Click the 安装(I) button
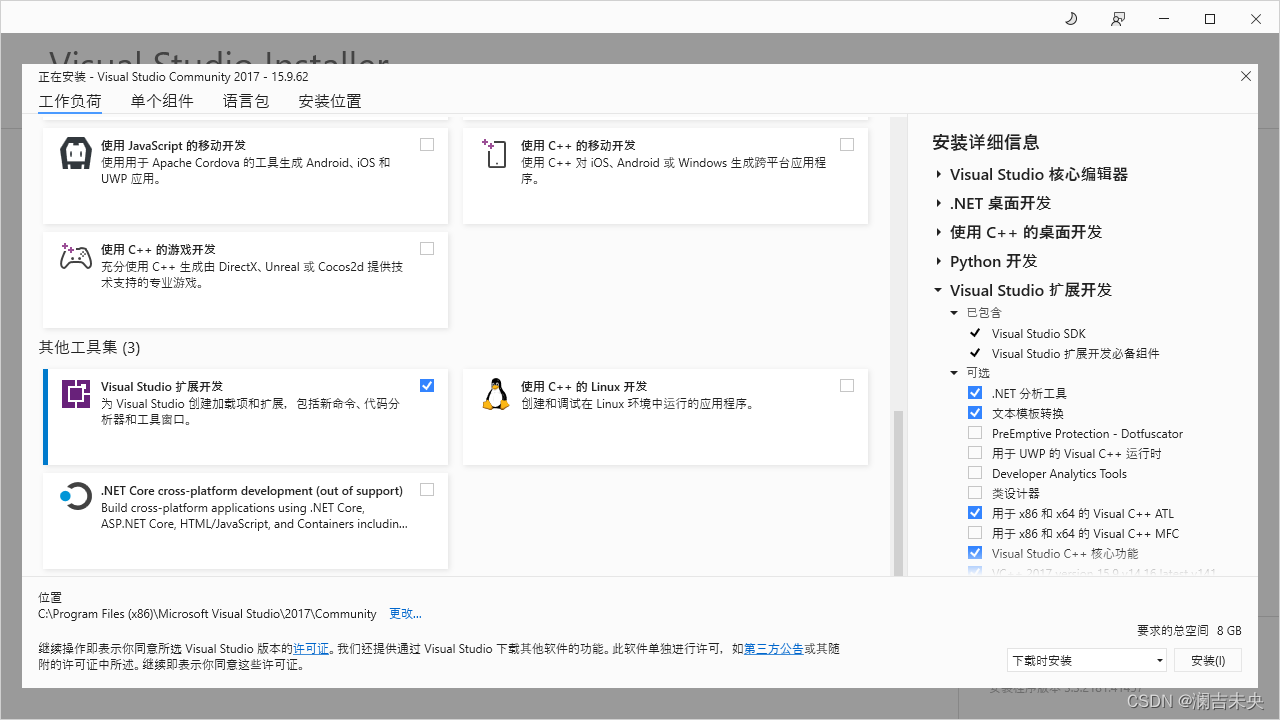 pyautogui.click(x=1208, y=660)
